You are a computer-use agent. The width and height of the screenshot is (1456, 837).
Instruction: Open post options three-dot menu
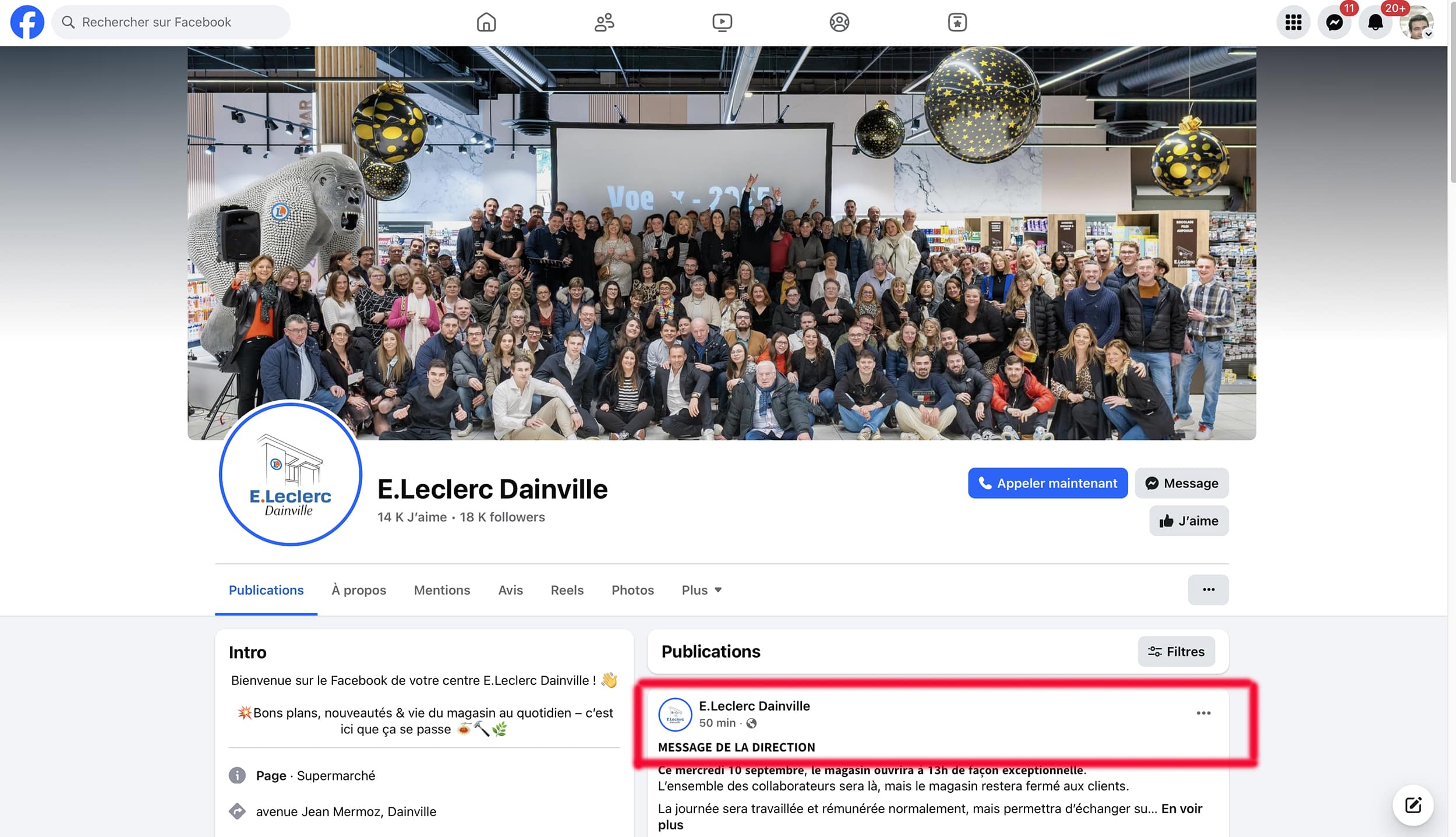click(1203, 713)
